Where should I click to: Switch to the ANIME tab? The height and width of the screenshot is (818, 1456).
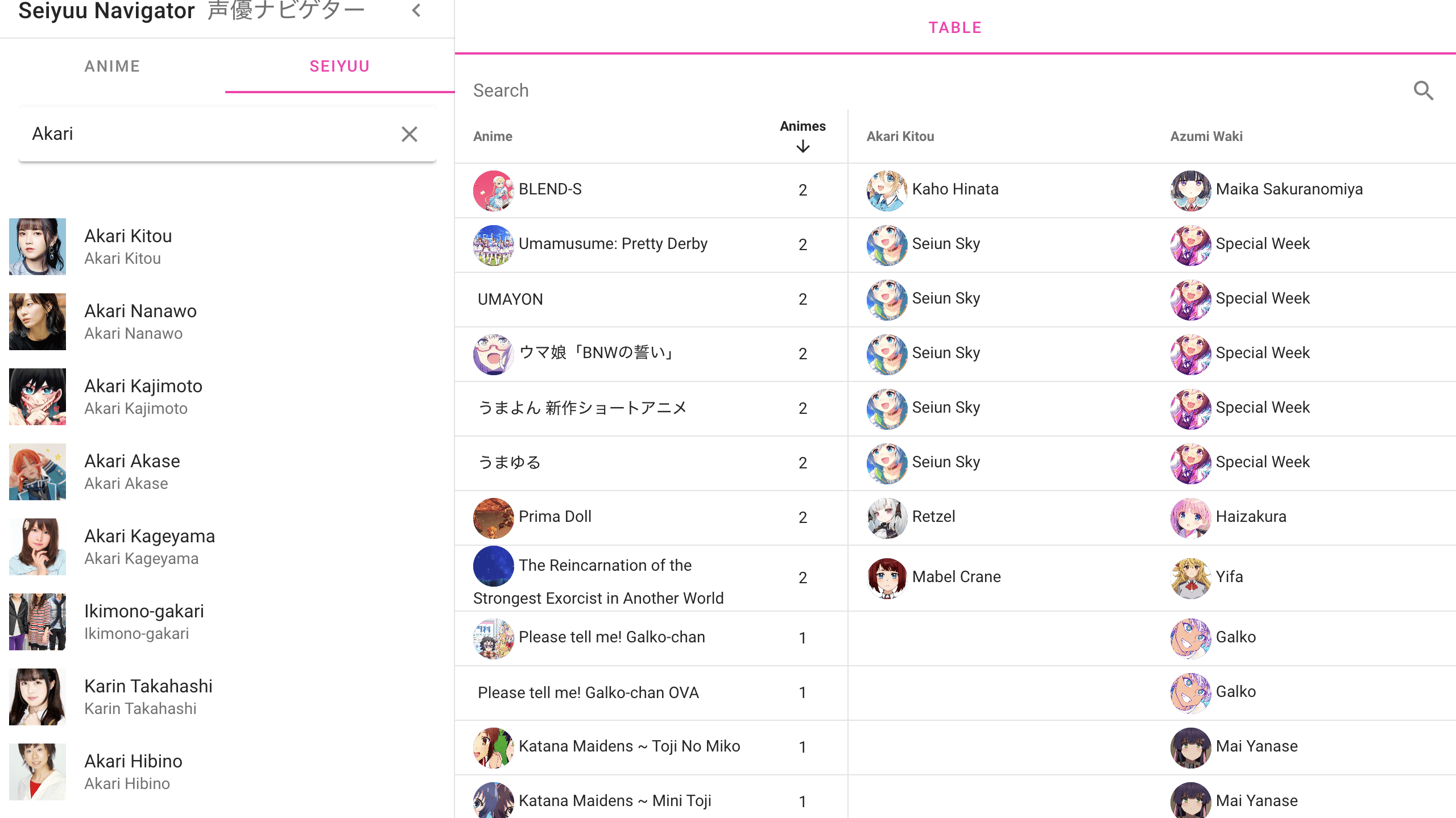tap(113, 66)
